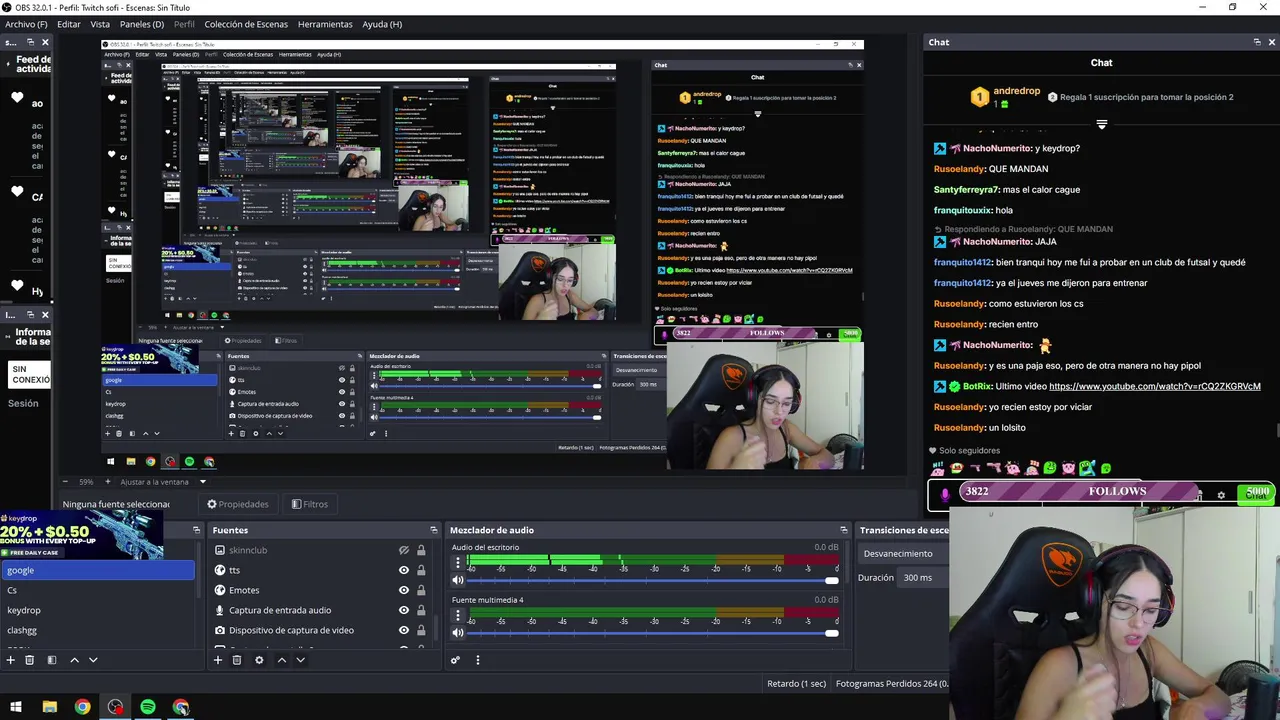
Task: Expand the chat leaderboard arrow
Action: coord(1101,125)
